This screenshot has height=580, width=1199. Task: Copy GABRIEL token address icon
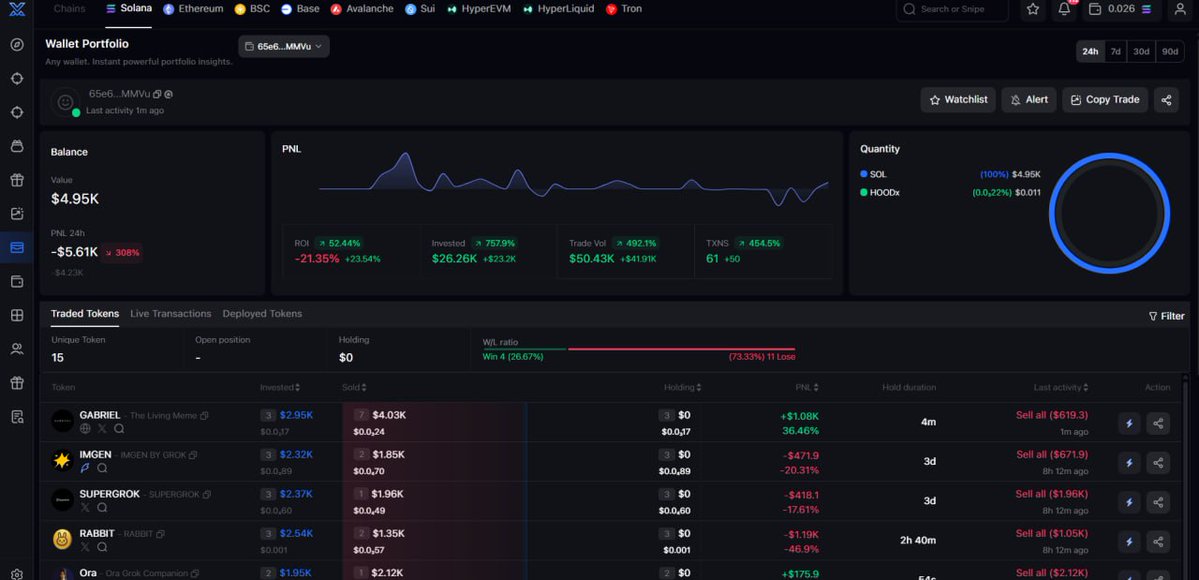click(204, 415)
